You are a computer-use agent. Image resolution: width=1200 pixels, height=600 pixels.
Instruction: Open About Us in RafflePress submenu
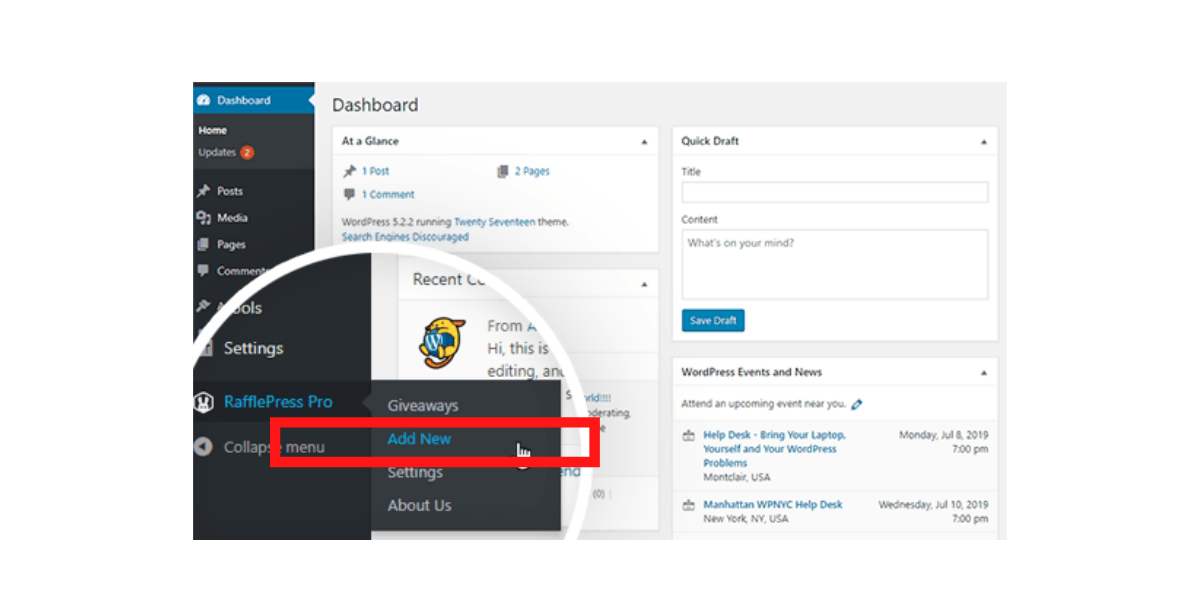click(x=419, y=505)
